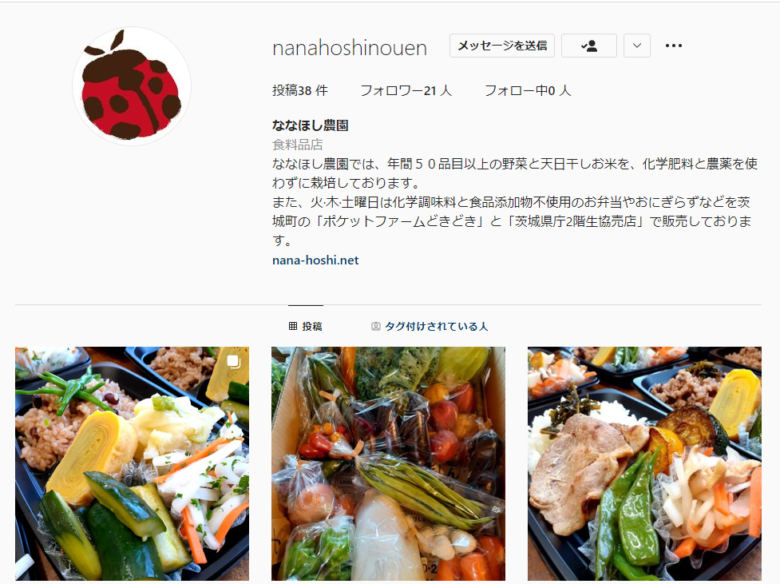This screenshot has width=780, height=584.
Task: Switch to the タグ付けされている人 tab
Action: pos(429,326)
